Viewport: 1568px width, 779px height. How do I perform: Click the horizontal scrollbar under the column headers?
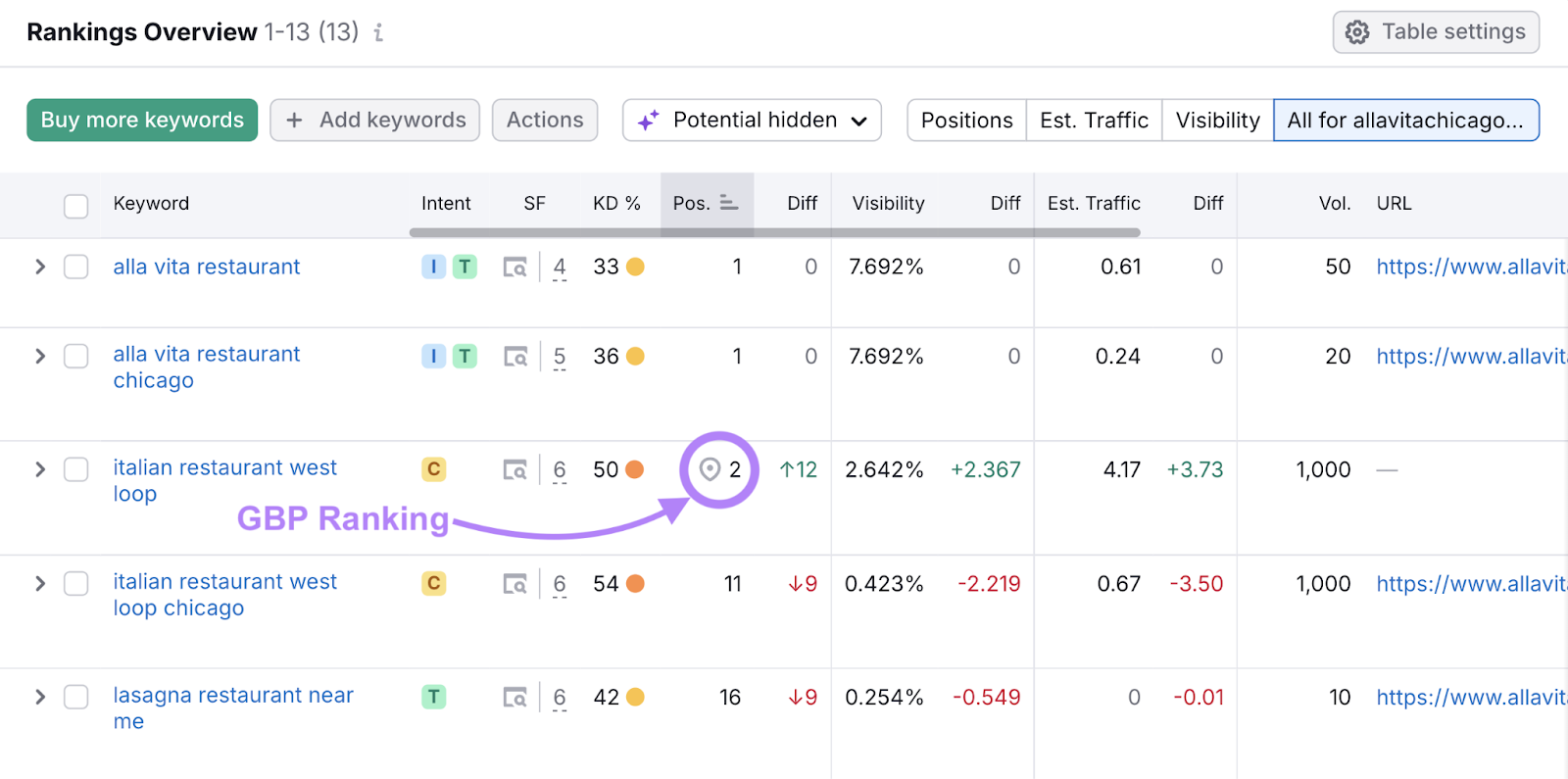coord(774,233)
